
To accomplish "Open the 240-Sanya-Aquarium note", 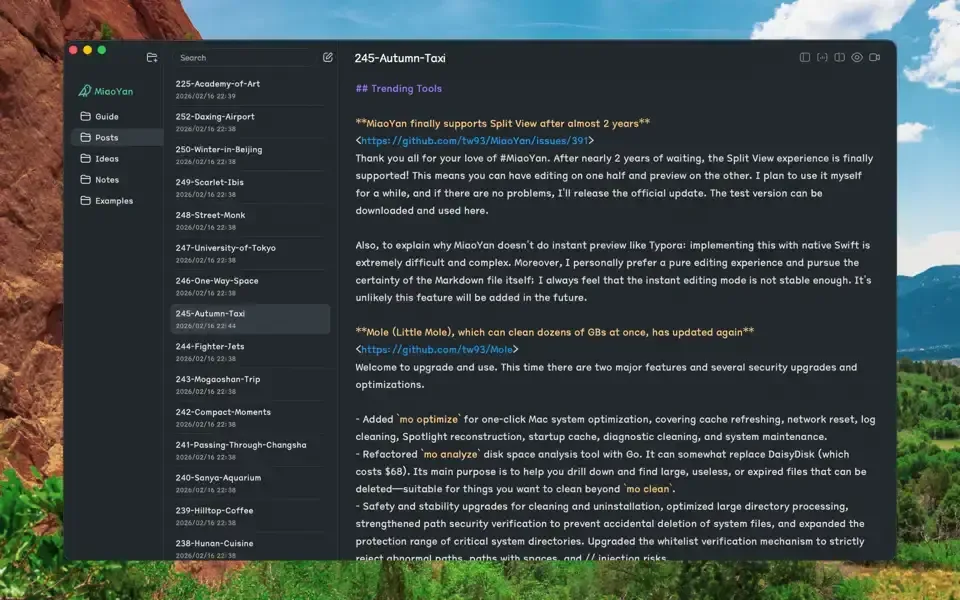I will [x=250, y=483].
